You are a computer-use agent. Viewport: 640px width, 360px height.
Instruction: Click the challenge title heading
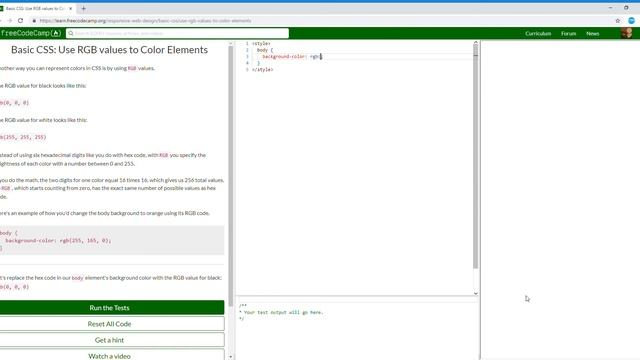pyautogui.click(x=109, y=50)
